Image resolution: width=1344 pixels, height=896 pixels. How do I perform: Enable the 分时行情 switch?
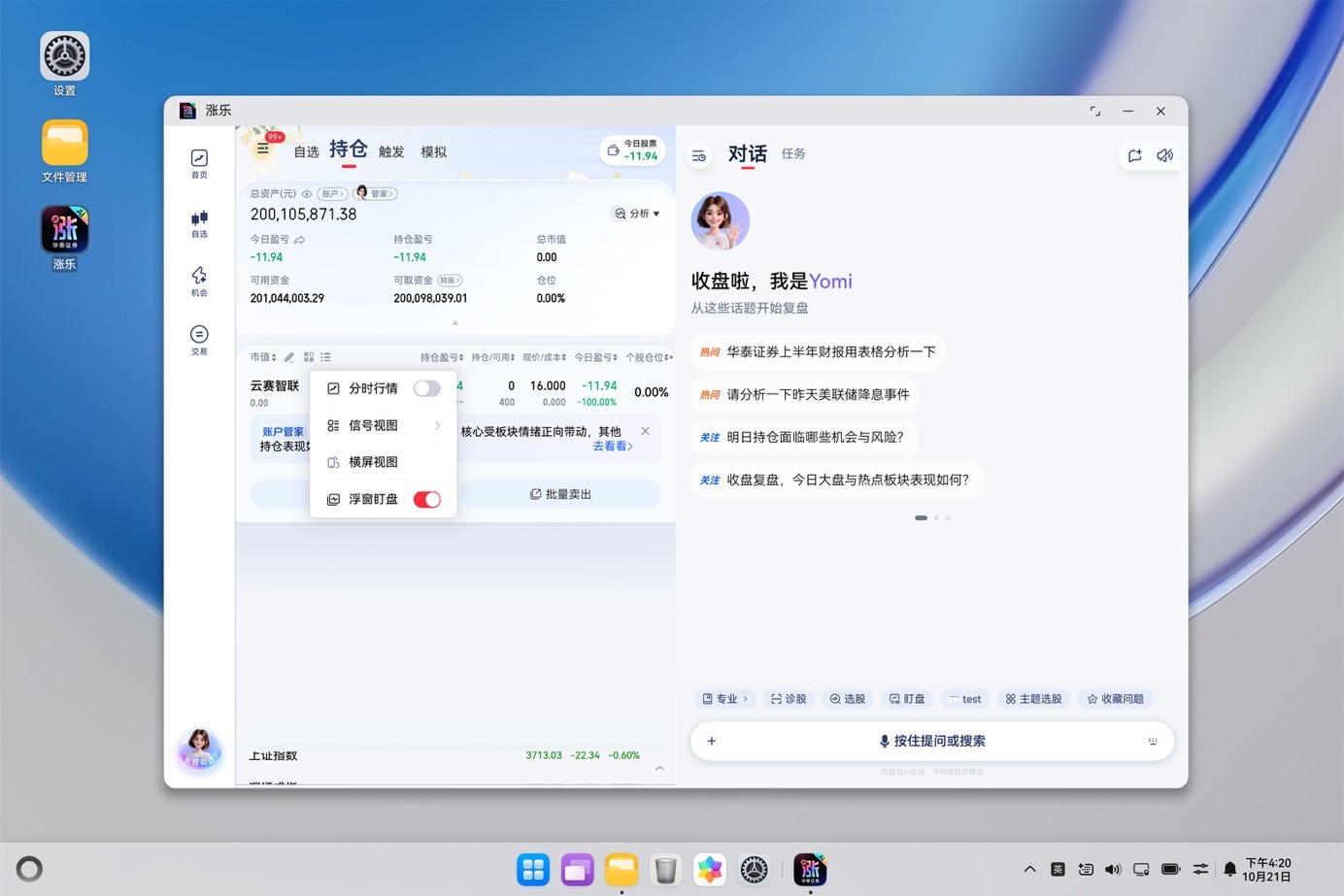click(426, 388)
